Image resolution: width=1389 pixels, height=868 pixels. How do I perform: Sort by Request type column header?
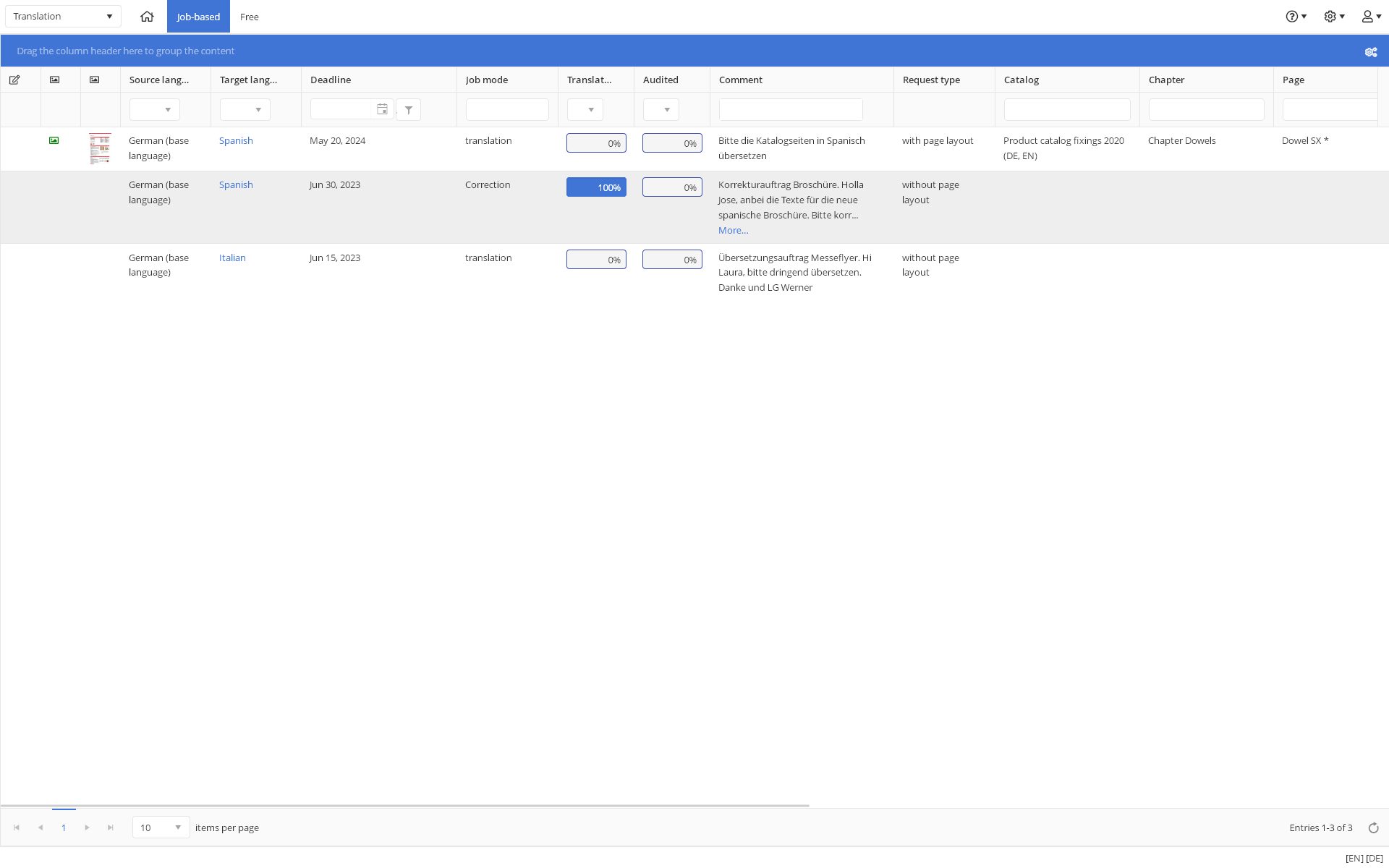932,80
